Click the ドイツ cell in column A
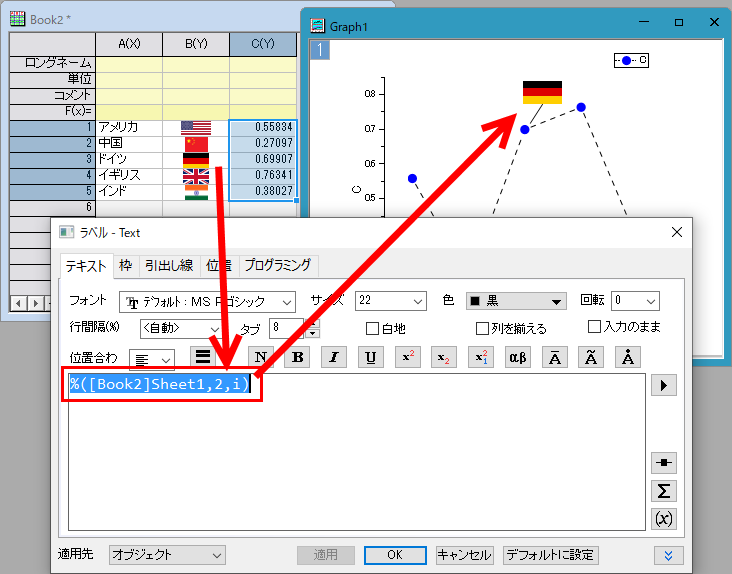 point(129,160)
